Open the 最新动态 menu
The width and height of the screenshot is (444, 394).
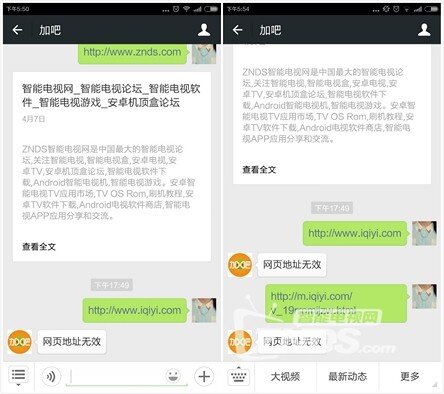[347, 377]
